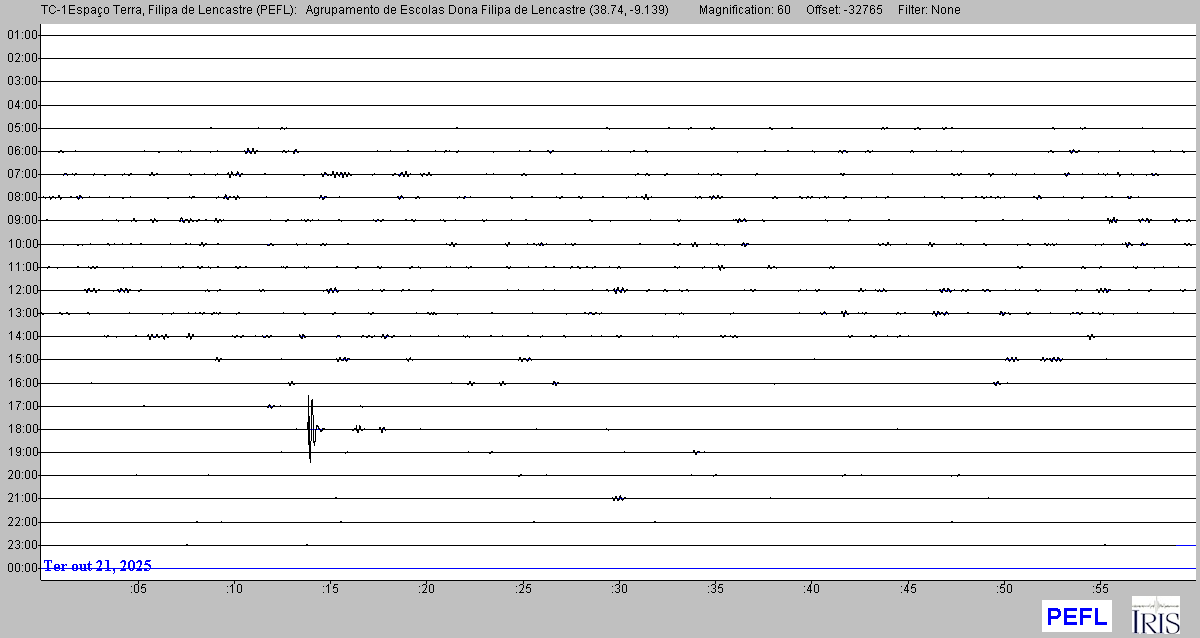Click the 18:00 hour label
The width and height of the screenshot is (1200, 638).
22,429
